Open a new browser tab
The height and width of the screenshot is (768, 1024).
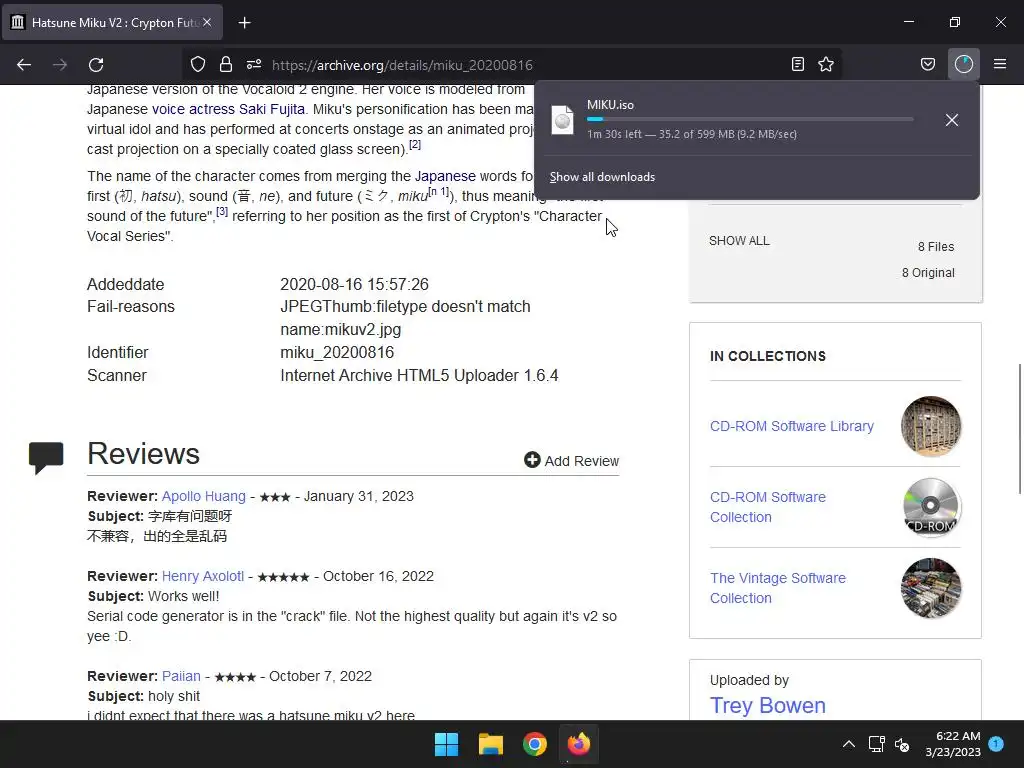point(244,23)
